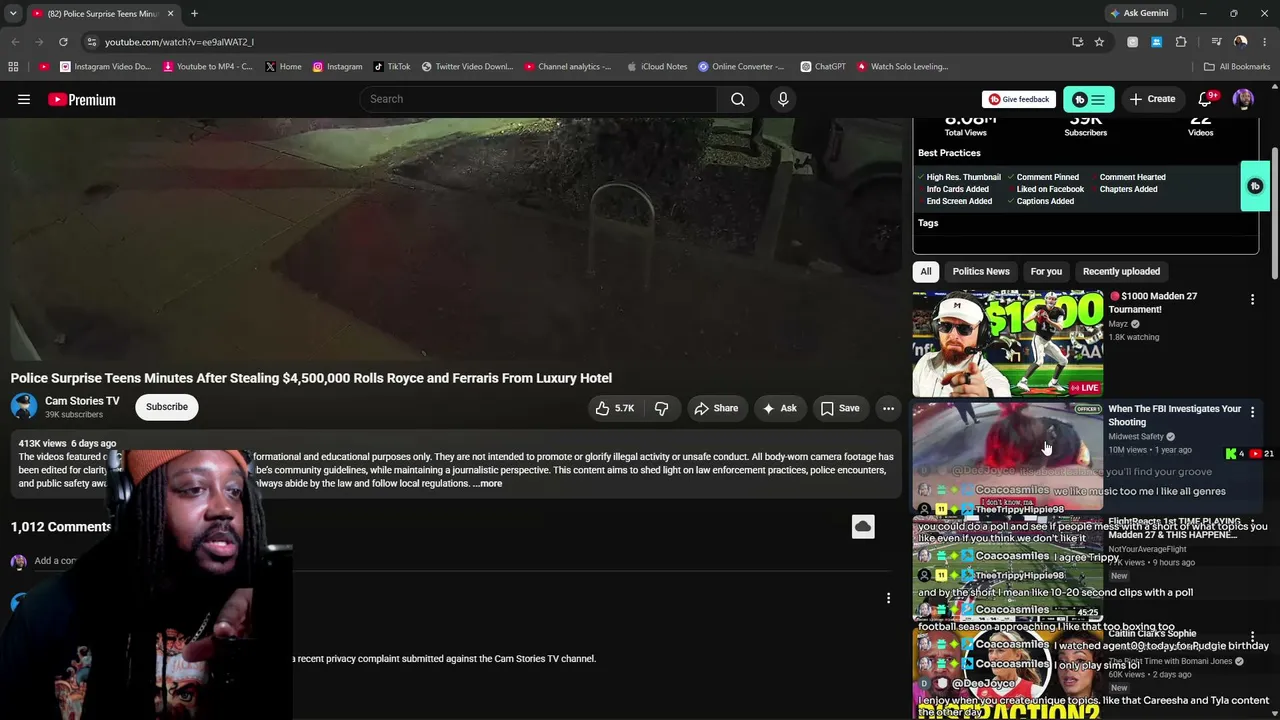Open the Cam Stories TV channel avatar
The height and width of the screenshot is (720, 1280).
click(24, 406)
